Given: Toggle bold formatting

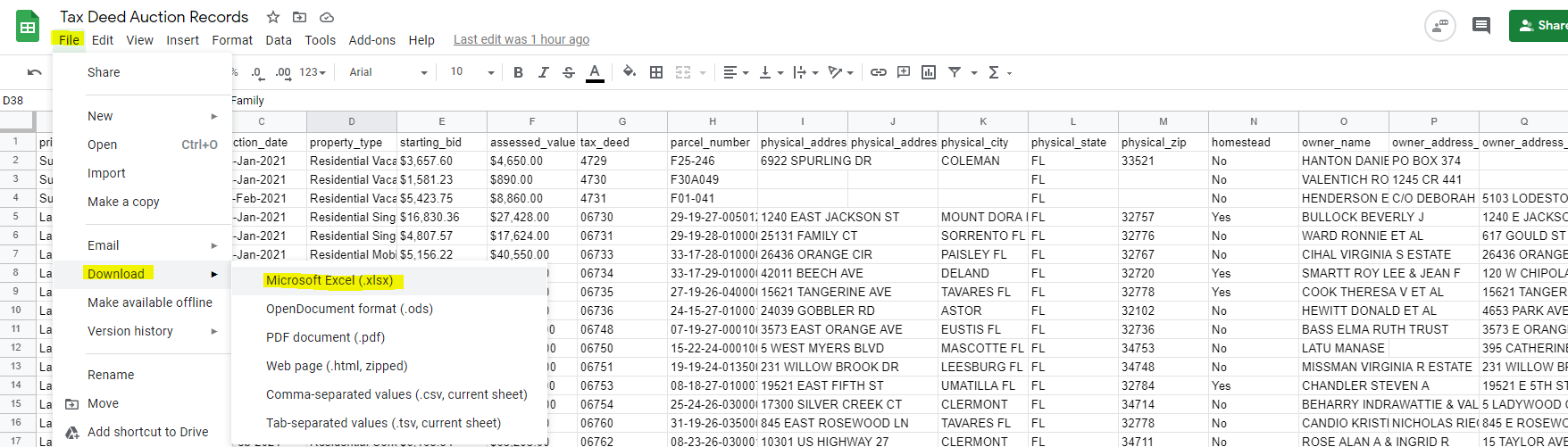Looking at the screenshot, I should pos(518,72).
